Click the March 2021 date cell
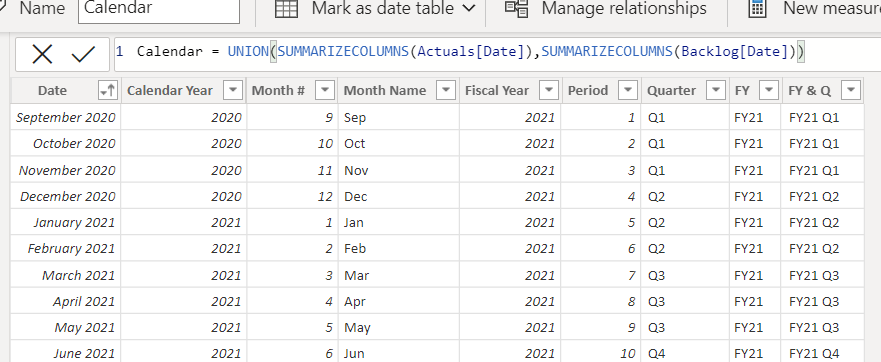 click(x=66, y=275)
